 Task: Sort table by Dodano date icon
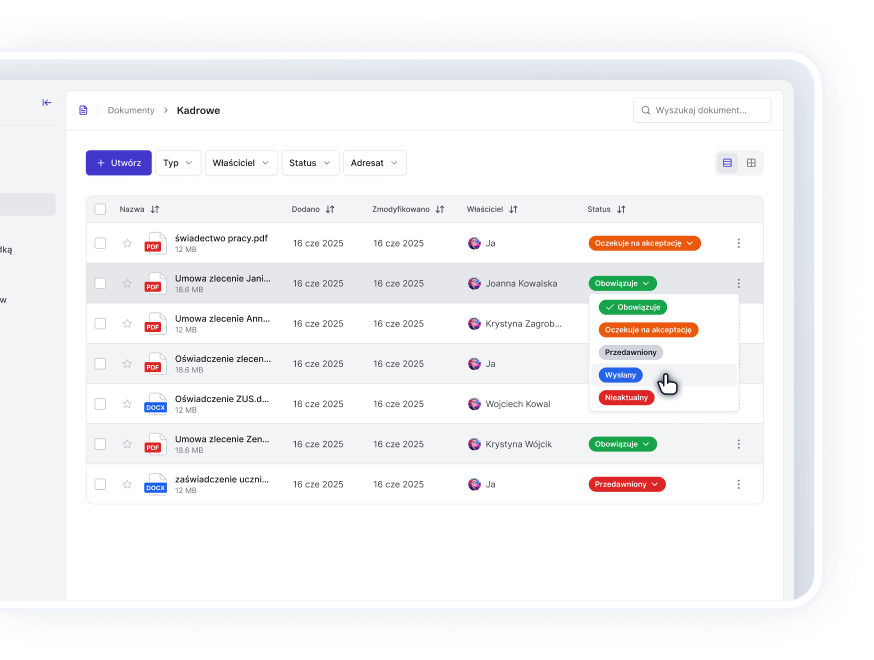point(330,210)
